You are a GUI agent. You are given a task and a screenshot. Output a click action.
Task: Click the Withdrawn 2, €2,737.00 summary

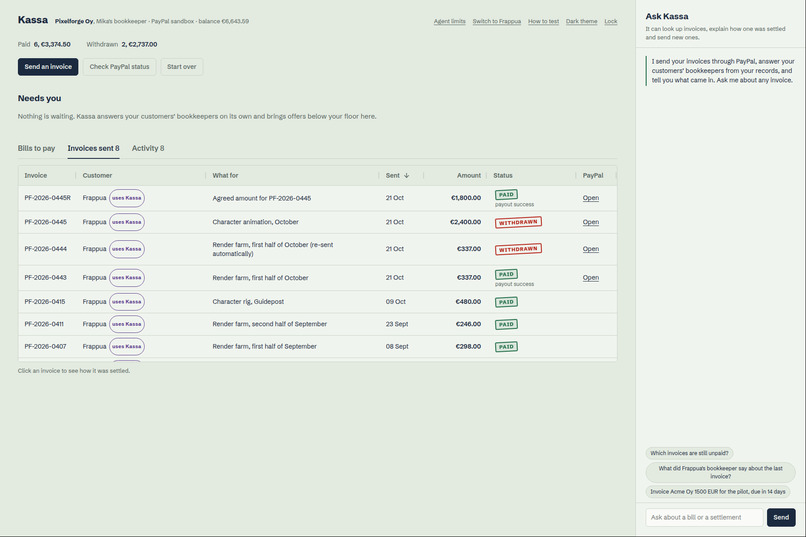coord(122,44)
